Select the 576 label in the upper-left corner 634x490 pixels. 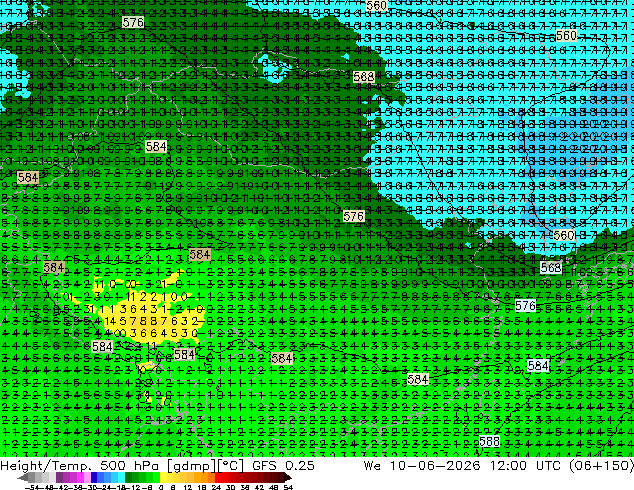click(x=133, y=22)
